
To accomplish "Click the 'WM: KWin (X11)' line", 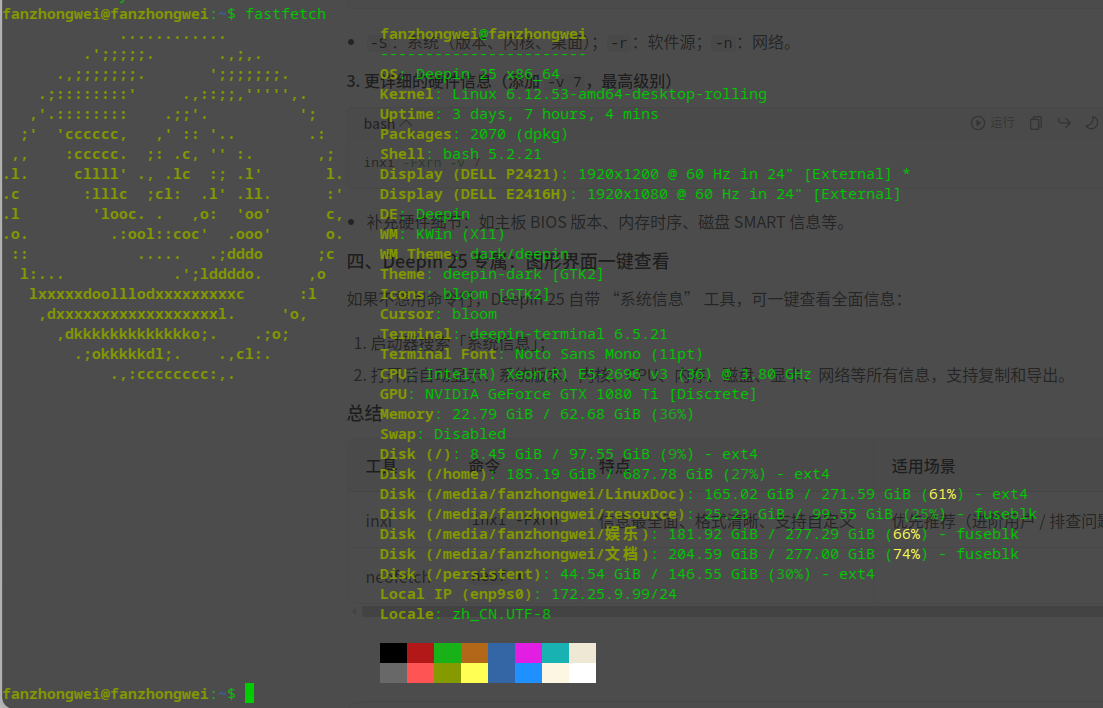I will click(x=442, y=234).
